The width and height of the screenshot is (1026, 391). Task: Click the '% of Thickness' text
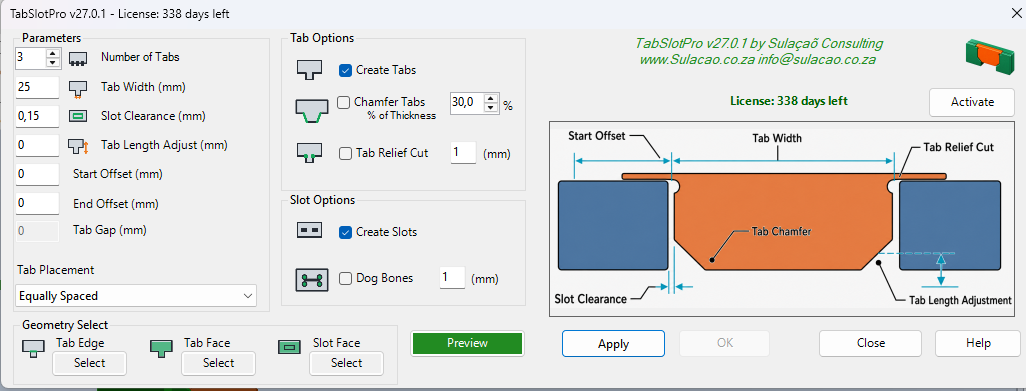[402, 115]
